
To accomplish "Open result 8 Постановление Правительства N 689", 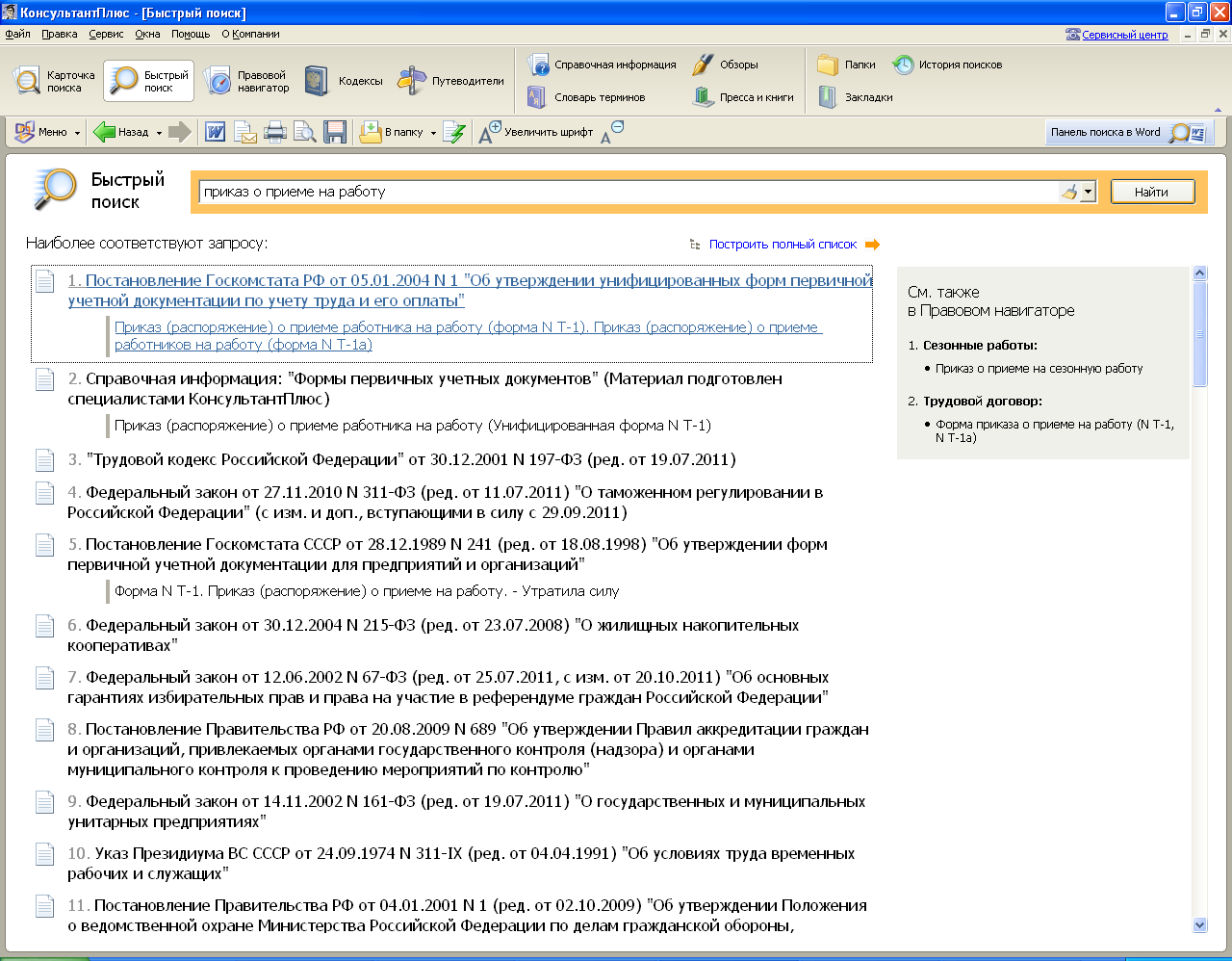I will click(x=469, y=749).
